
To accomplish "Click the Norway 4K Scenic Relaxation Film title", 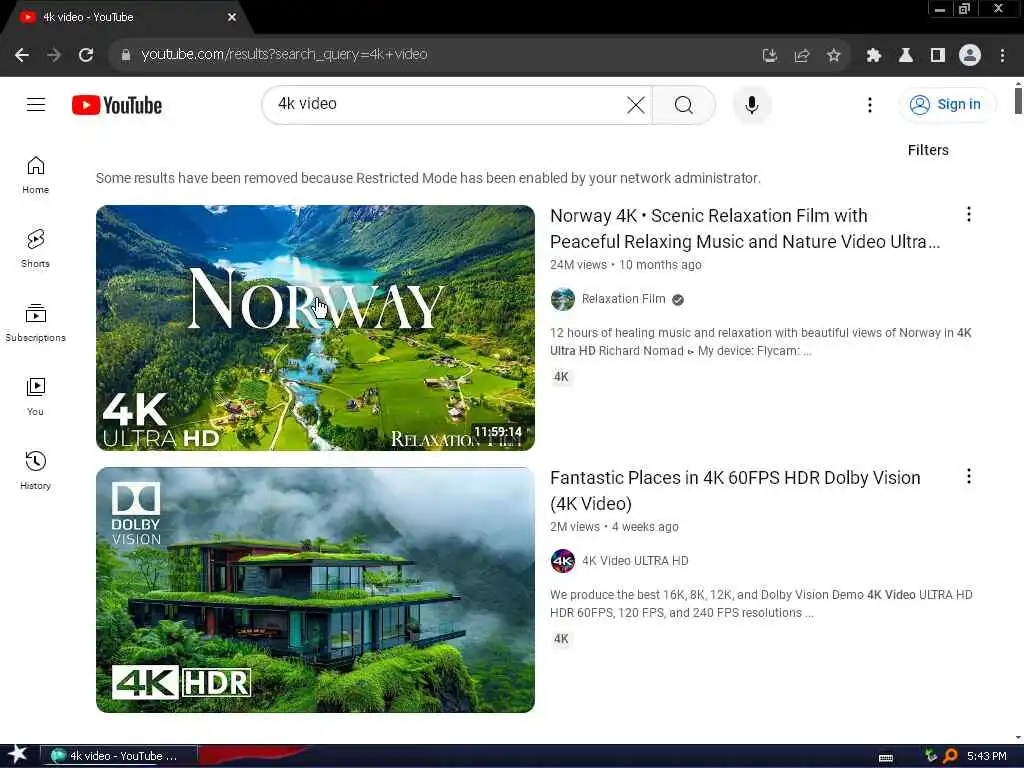I will [x=745, y=229].
